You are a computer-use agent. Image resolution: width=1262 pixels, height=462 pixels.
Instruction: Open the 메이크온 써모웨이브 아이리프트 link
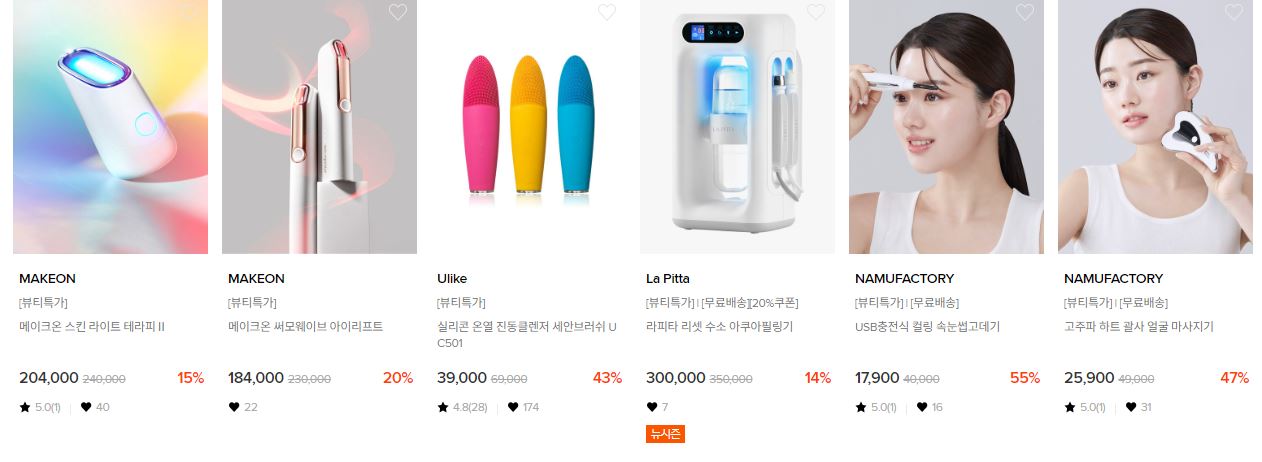coord(305,326)
